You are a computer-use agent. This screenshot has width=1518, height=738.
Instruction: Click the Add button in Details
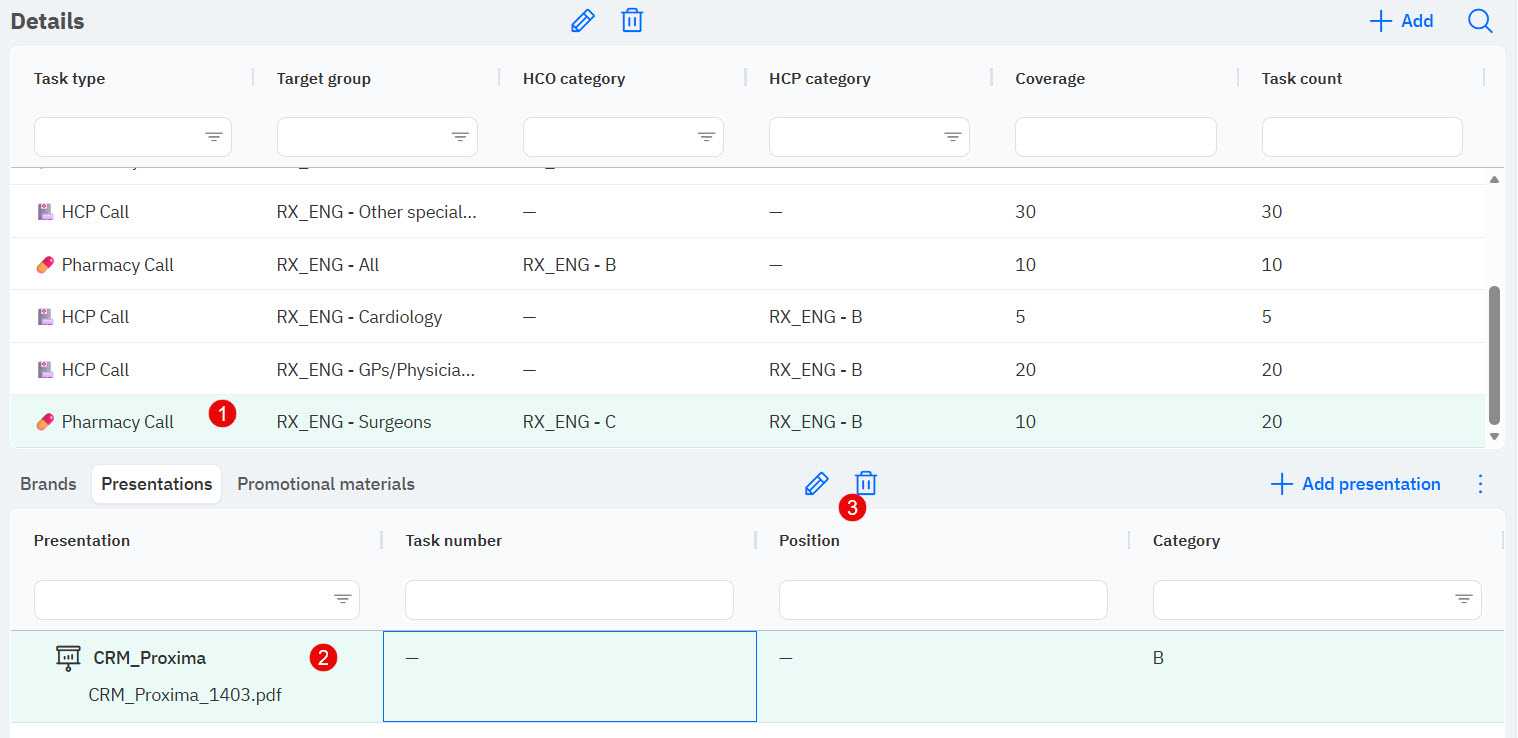pos(1401,21)
